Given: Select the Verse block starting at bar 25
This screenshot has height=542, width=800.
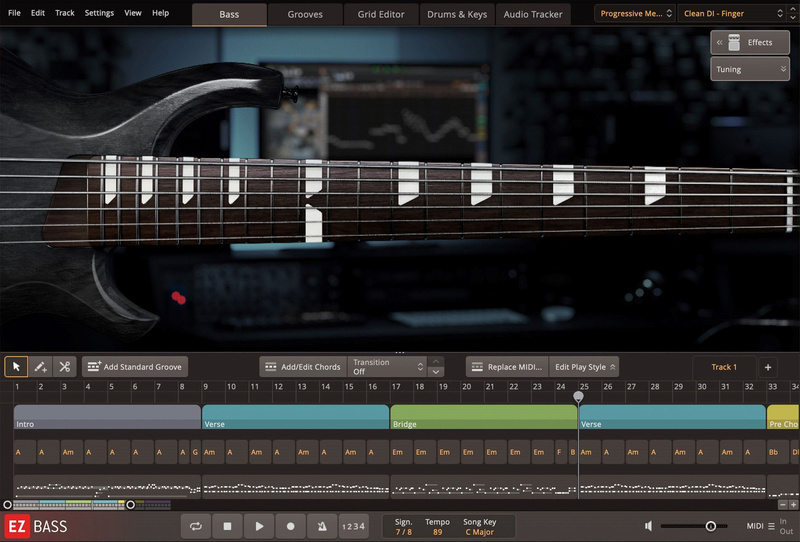Looking at the screenshot, I should coord(672,417).
